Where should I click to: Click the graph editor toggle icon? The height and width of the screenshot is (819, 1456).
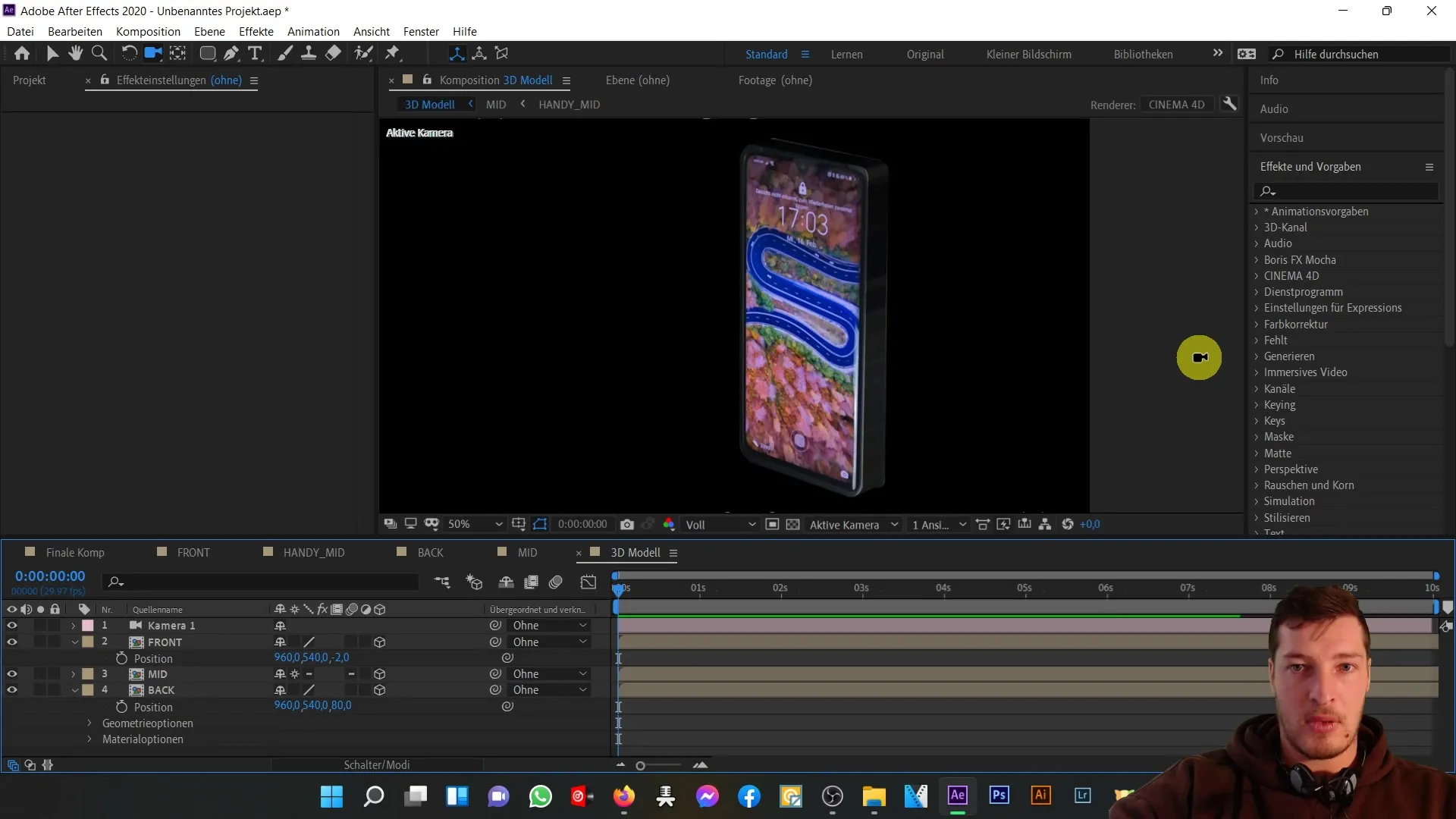click(x=589, y=580)
